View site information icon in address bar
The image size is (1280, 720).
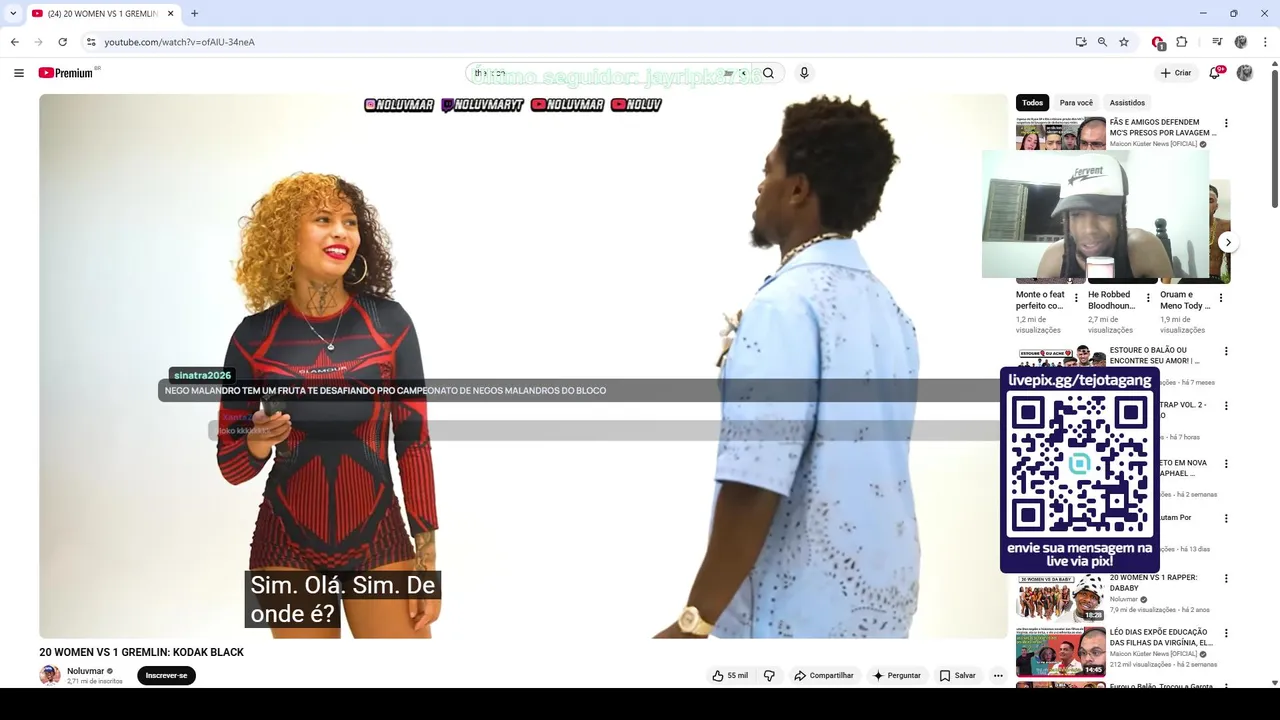[x=91, y=42]
